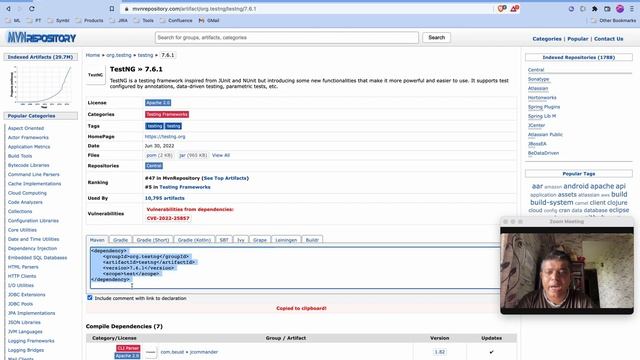Open the browser hamburger menu

[x=632, y=9]
